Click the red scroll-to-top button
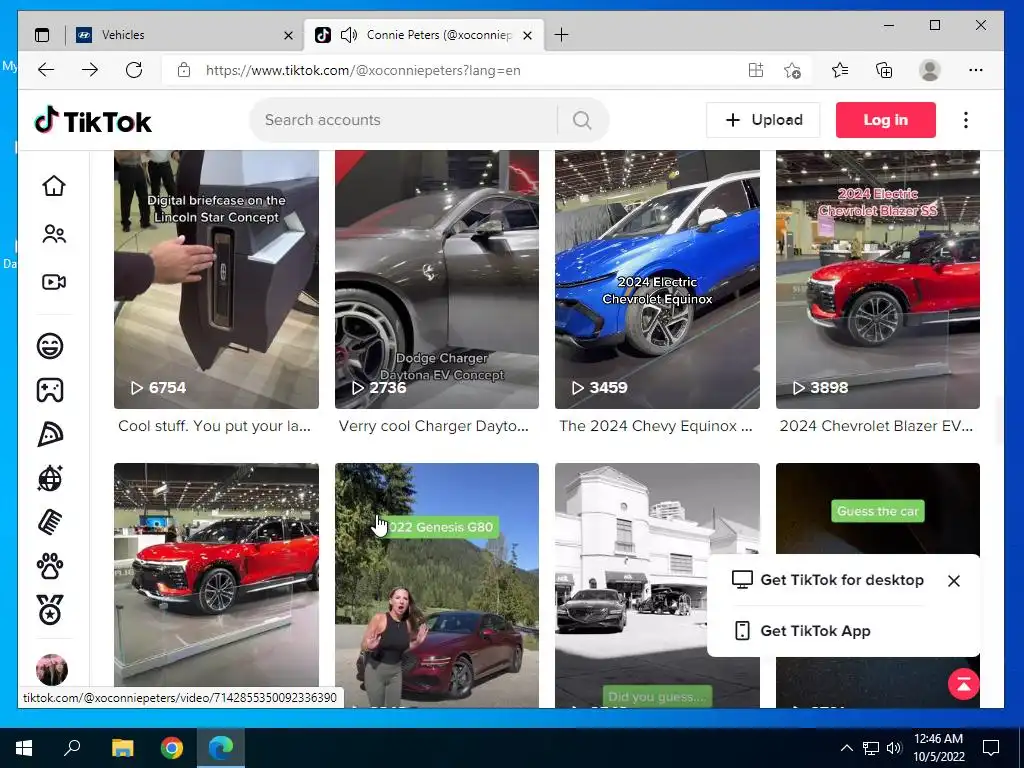The width and height of the screenshot is (1024, 768). [963, 684]
